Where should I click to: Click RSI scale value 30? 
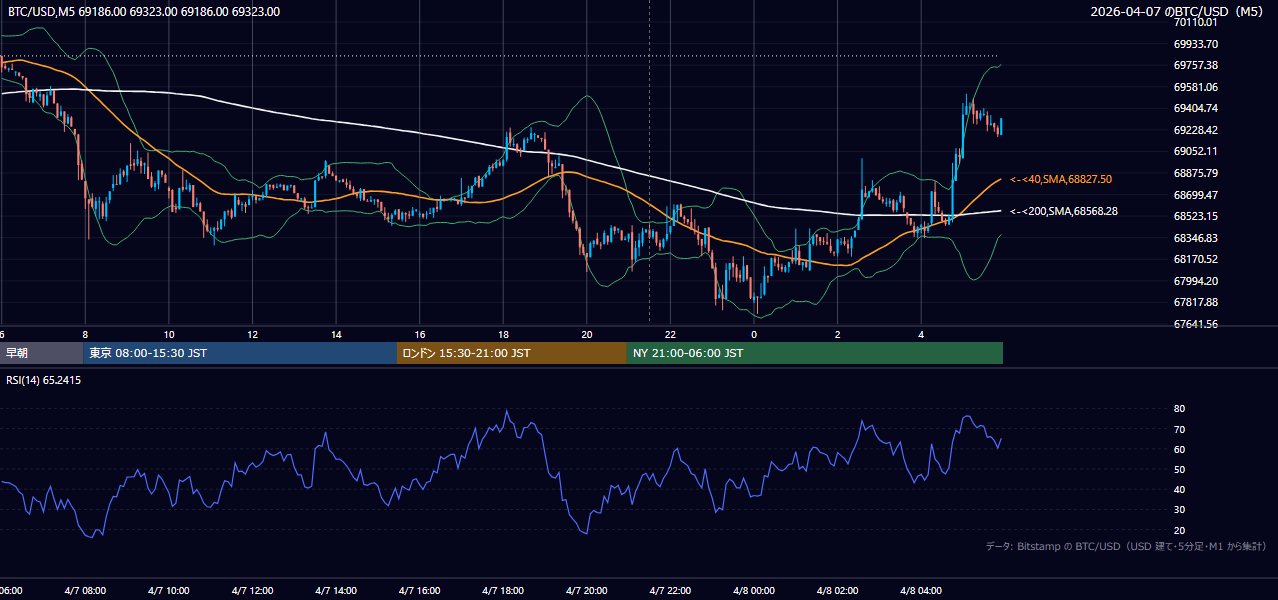[x=1179, y=509]
